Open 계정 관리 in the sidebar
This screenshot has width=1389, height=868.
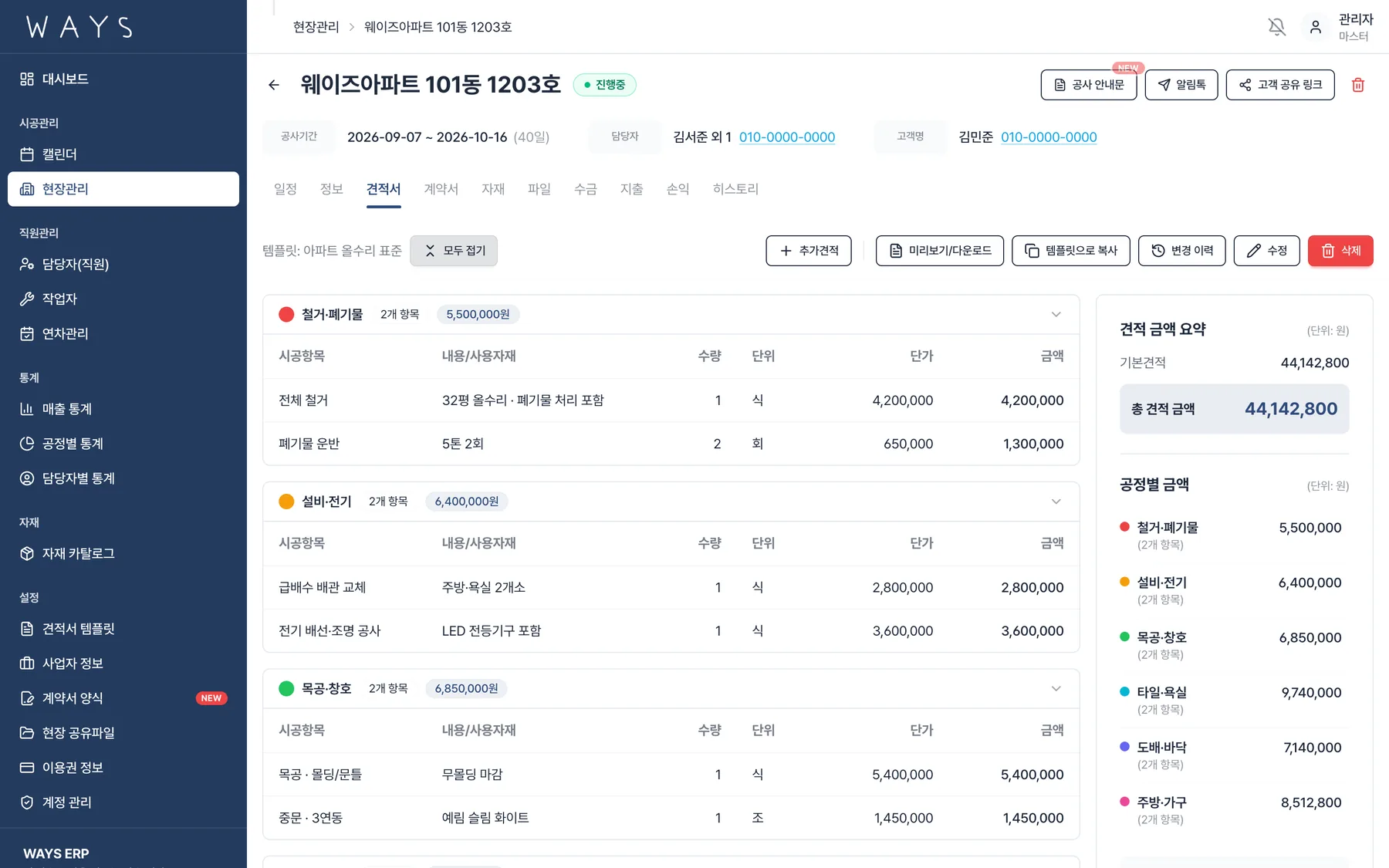123,802
